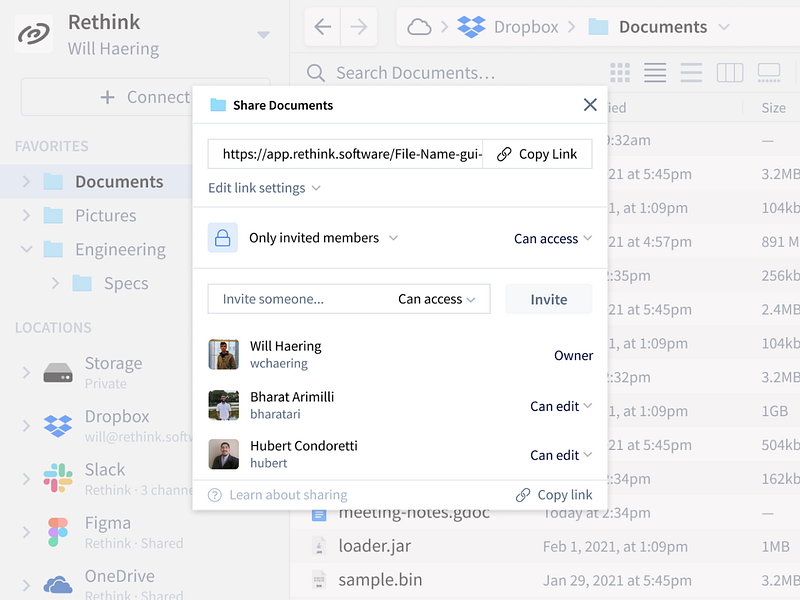The width and height of the screenshot is (800, 600).
Task: Click the Figma location icon
Action: point(58,532)
